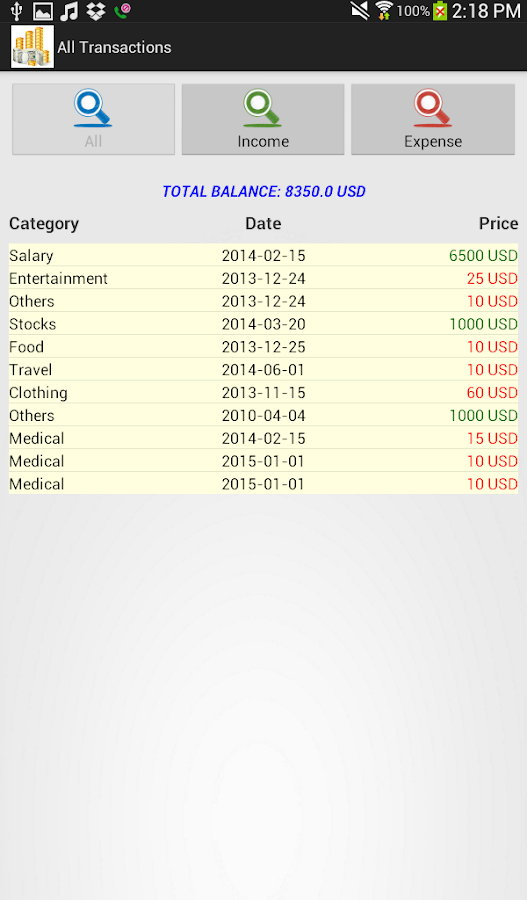The image size is (527, 900).
Task: Tap the Wi-Fi signal icon
Action: click(x=384, y=11)
